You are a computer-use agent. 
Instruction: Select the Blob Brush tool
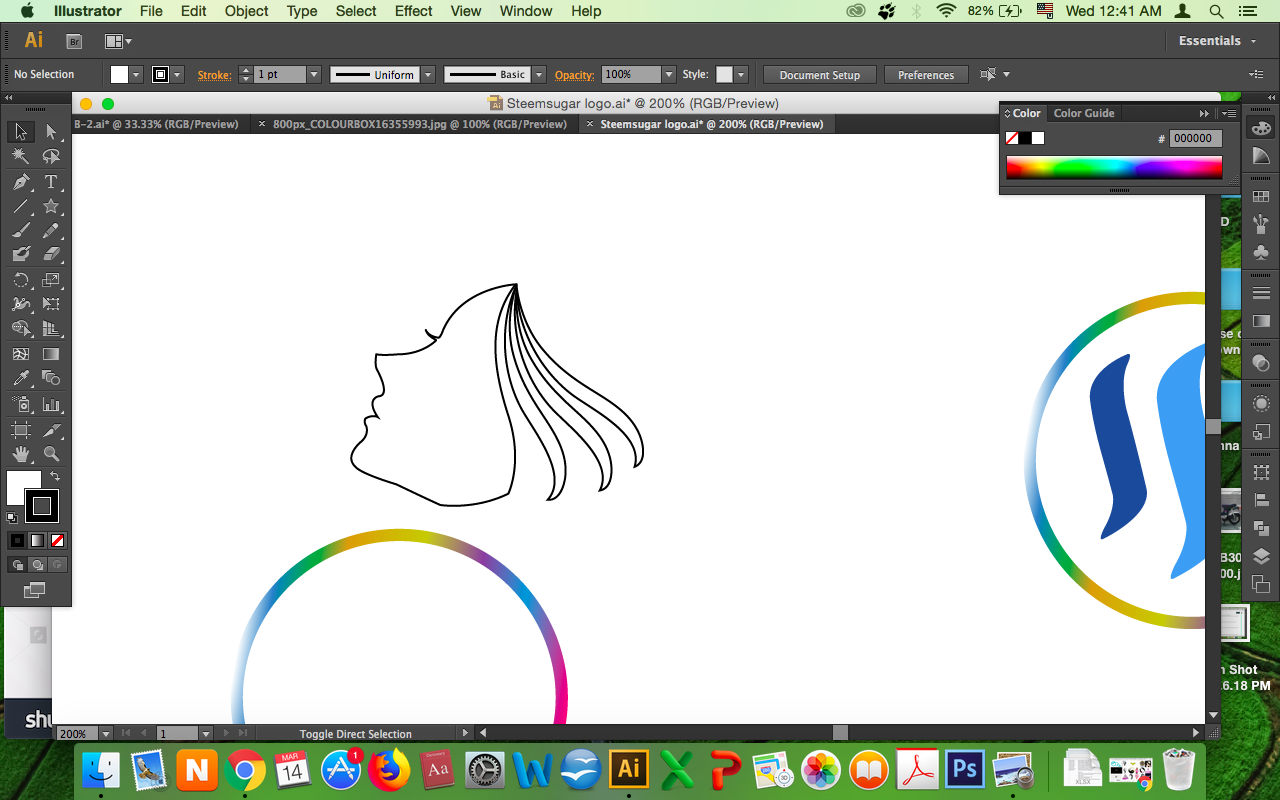(21, 255)
